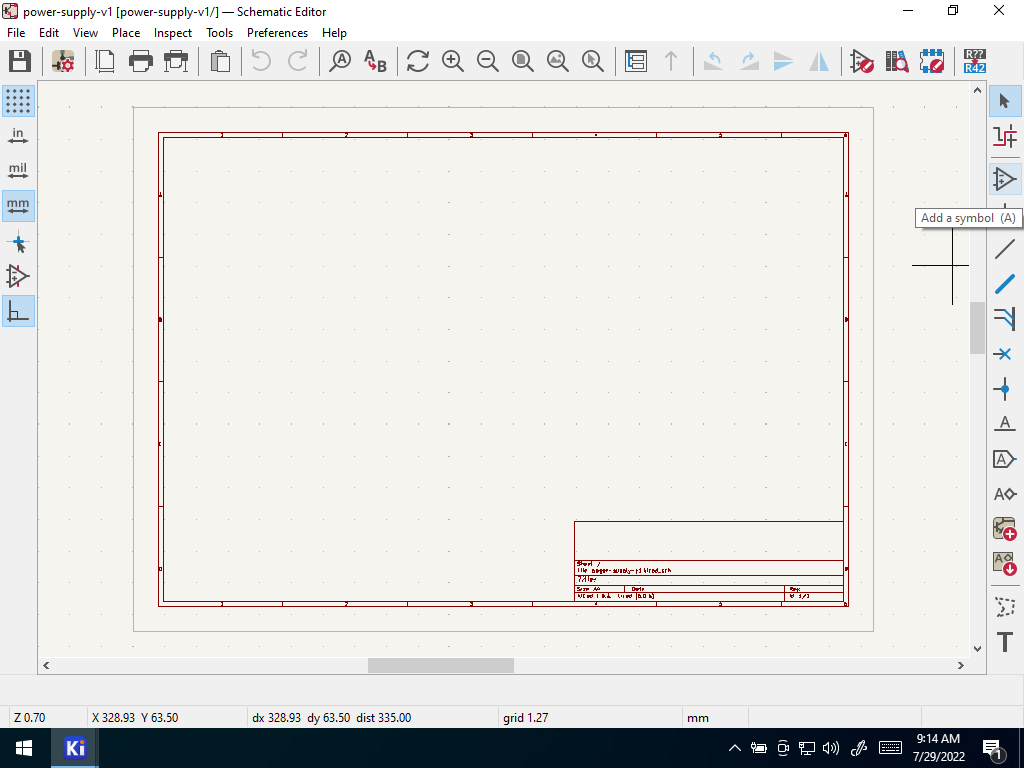
Task: Open the Place menu
Action: [x=126, y=33]
